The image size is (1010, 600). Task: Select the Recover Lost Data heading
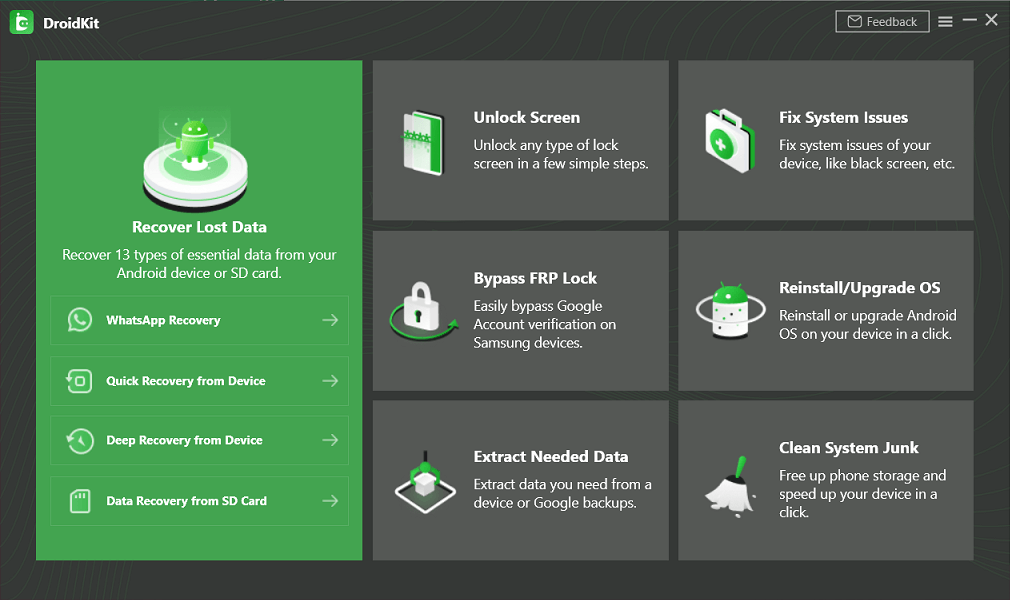199,227
